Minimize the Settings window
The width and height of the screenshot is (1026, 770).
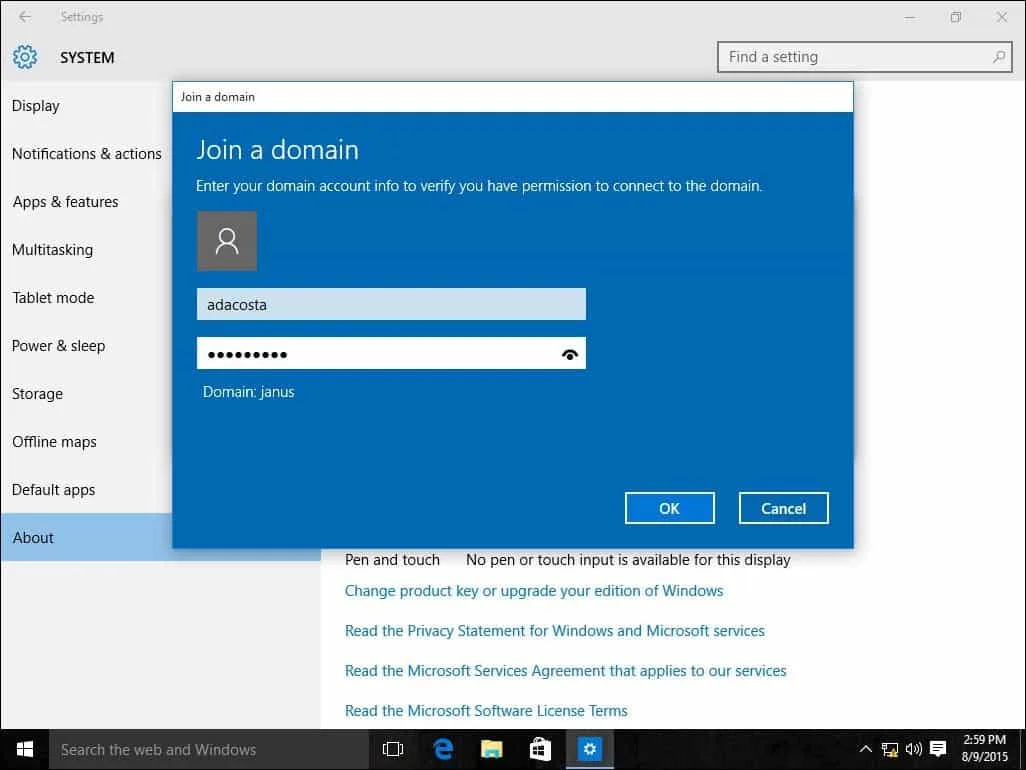910,17
